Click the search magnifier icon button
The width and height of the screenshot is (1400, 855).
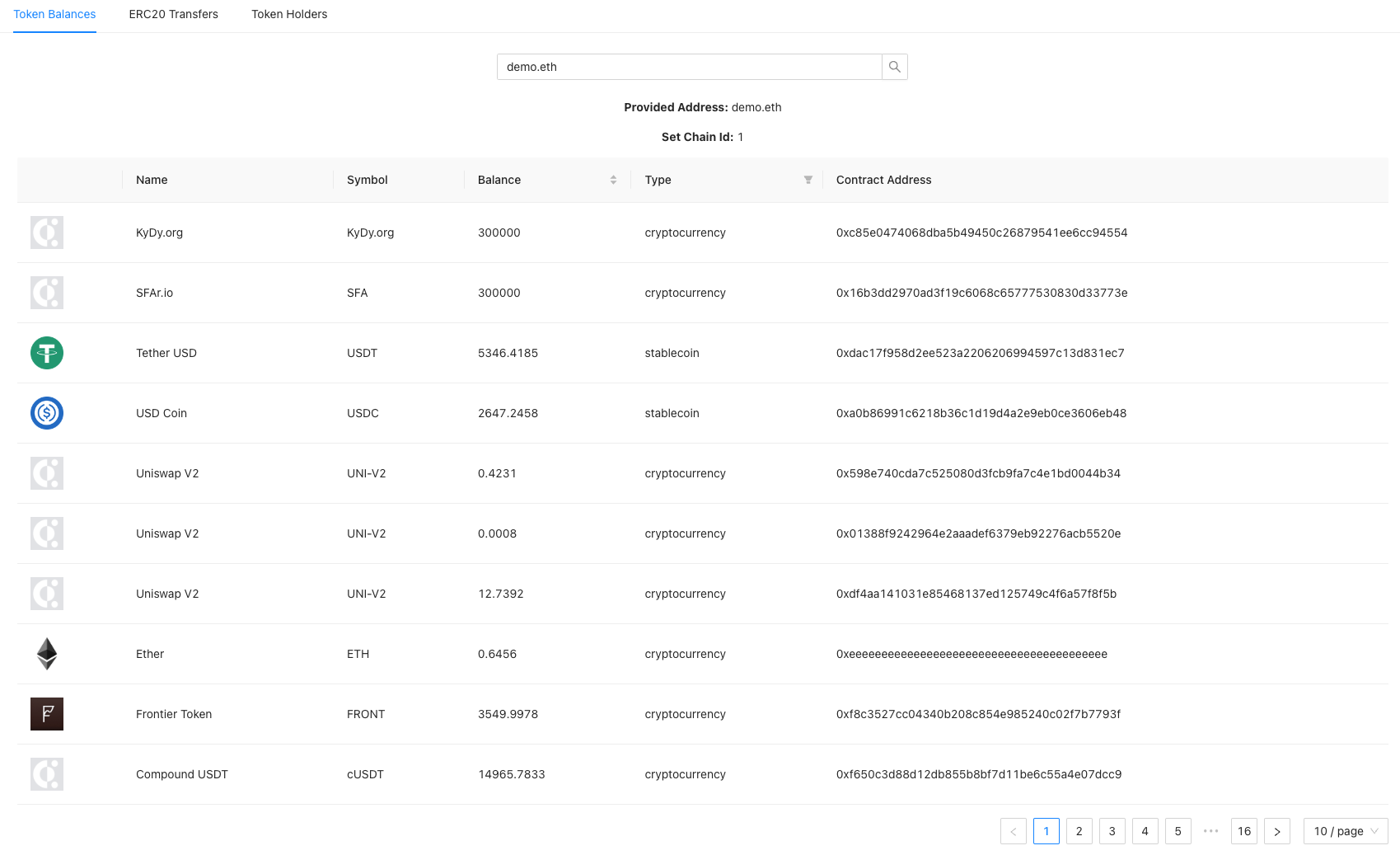click(894, 67)
